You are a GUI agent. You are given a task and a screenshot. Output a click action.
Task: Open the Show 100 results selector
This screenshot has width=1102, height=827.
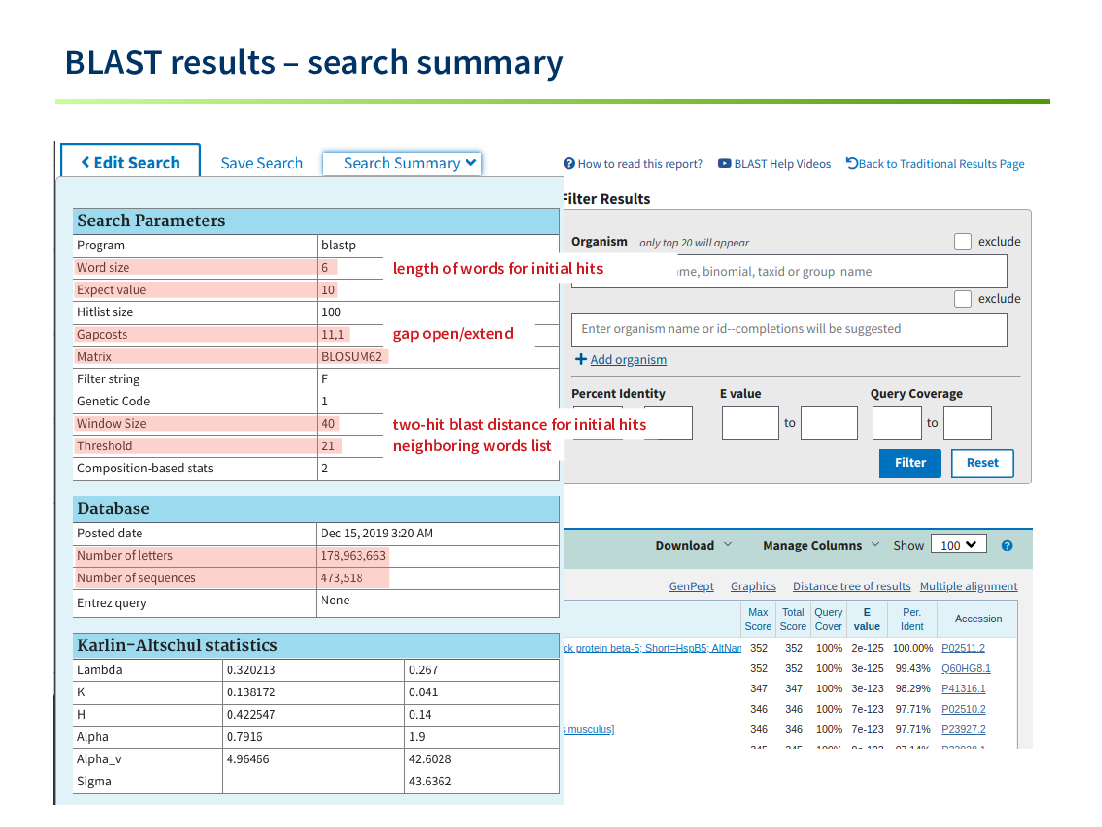pos(959,545)
